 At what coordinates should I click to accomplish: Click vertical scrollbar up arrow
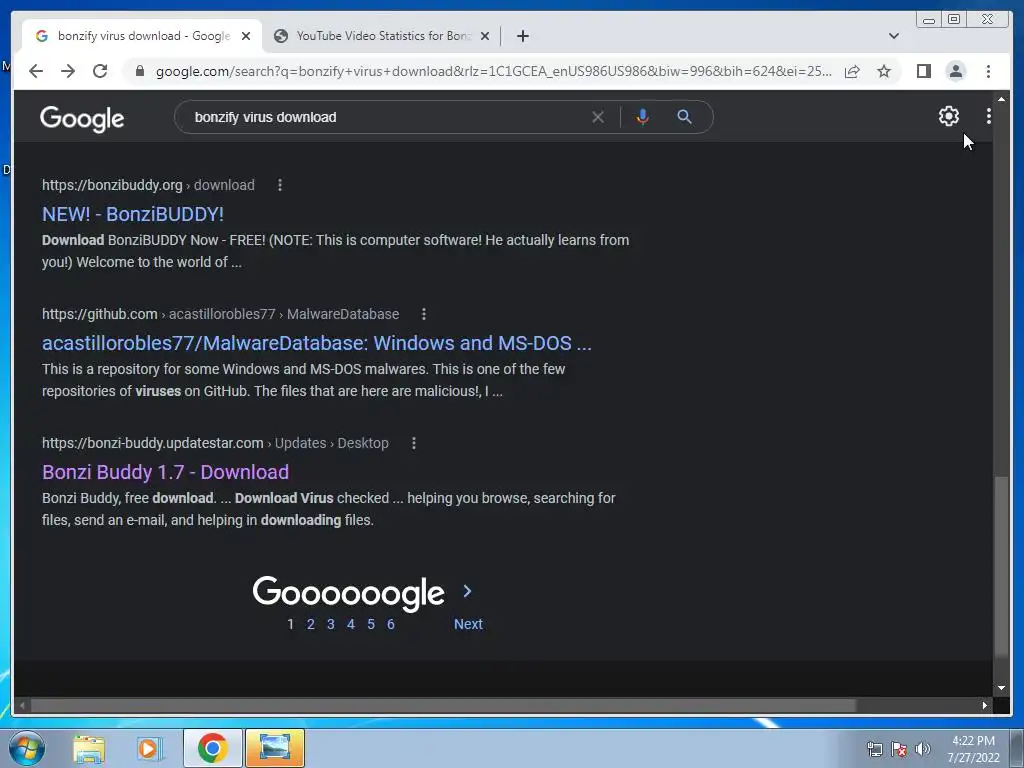click(x=1001, y=99)
